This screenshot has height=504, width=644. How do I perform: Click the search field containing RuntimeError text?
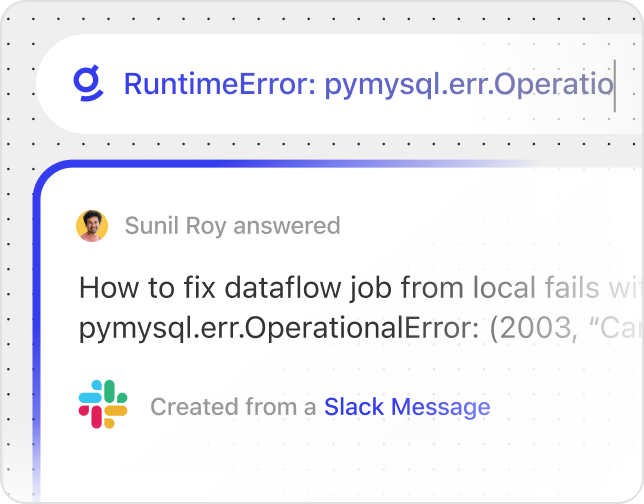(340, 84)
